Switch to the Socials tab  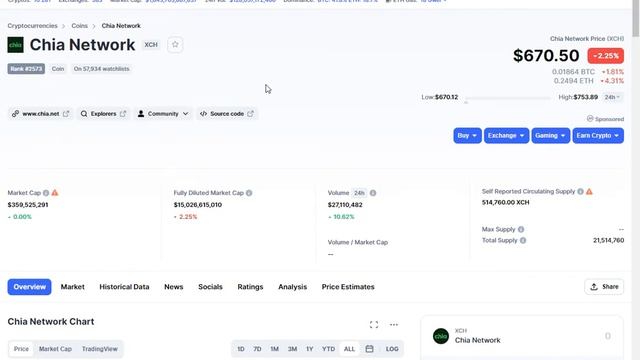210,287
